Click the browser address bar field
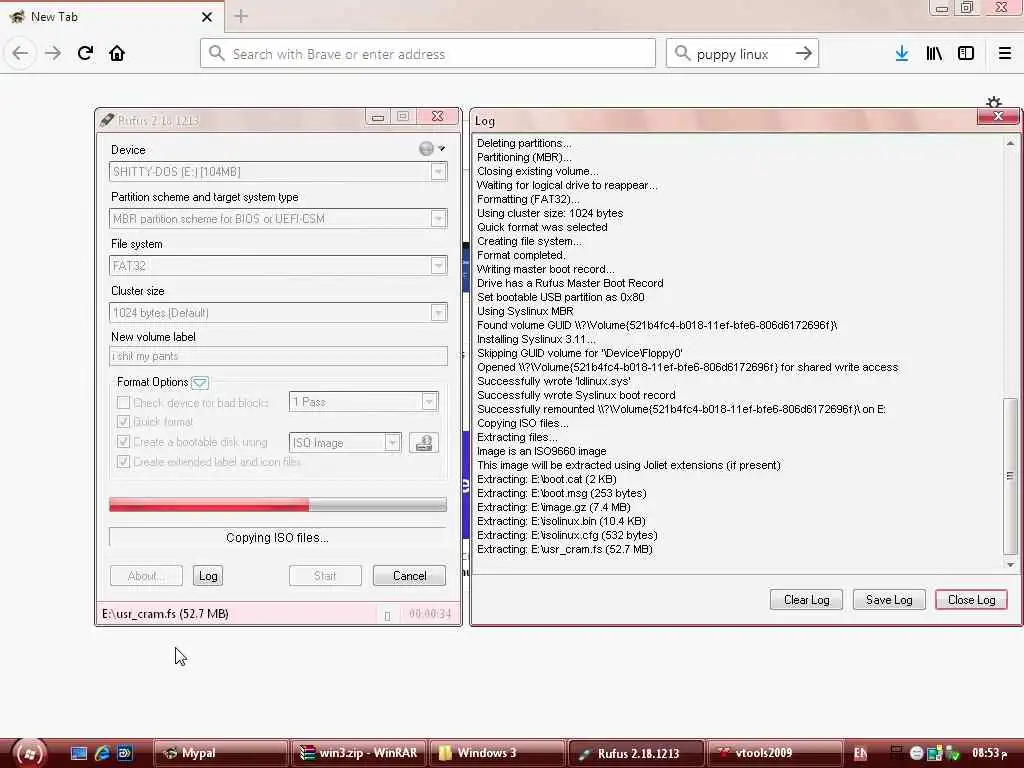Viewport: 1024px width, 768px height. click(x=428, y=54)
